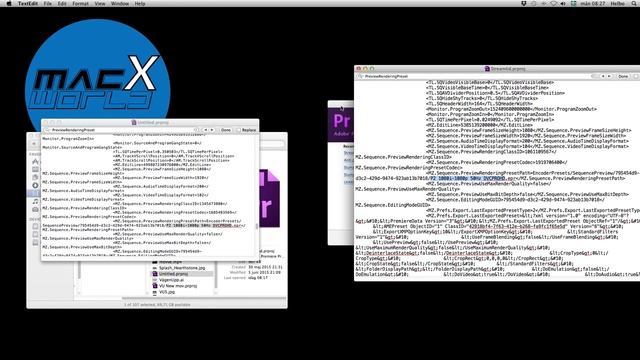The width and height of the screenshot is (640, 360).
Task: Click search field in Untitled.prproj window
Action: pyautogui.click(x=122, y=130)
